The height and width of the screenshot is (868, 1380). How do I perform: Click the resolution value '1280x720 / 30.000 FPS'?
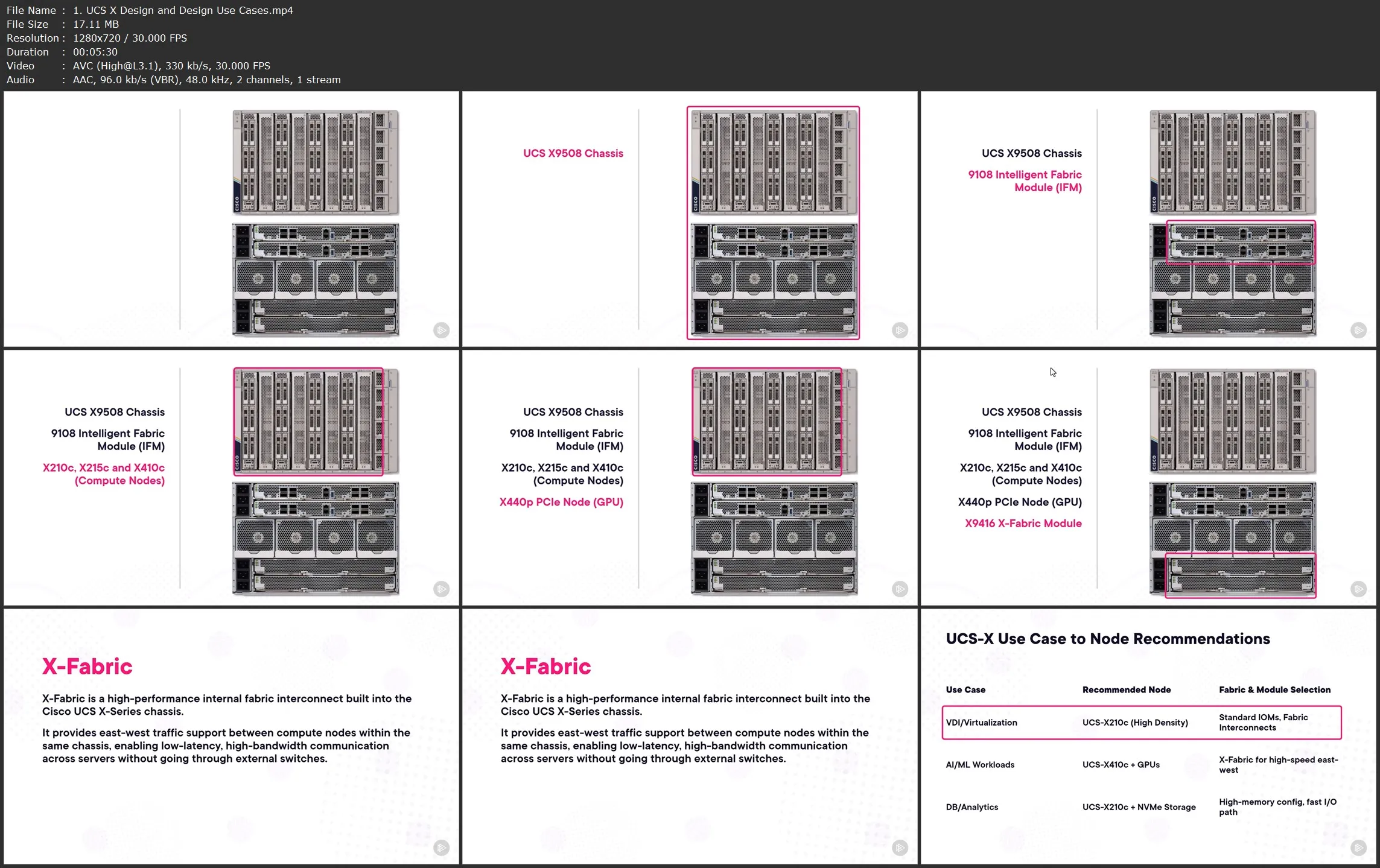pyautogui.click(x=130, y=38)
